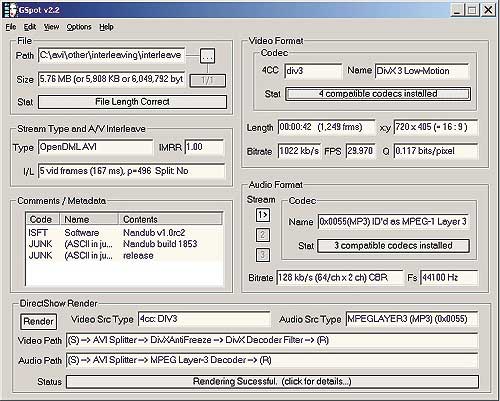Open the File menu
This screenshot has height=401, width=500.
pyautogui.click(x=11, y=27)
